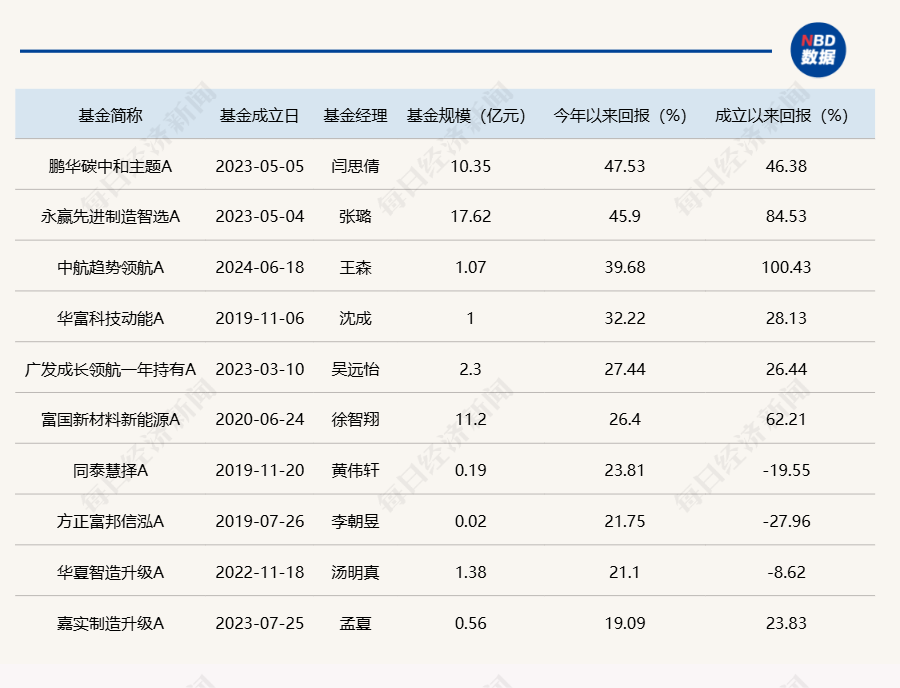The width and height of the screenshot is (900, 688).
Task: Click fund manager 黄伟轩
Action: [x=355, y=471]
